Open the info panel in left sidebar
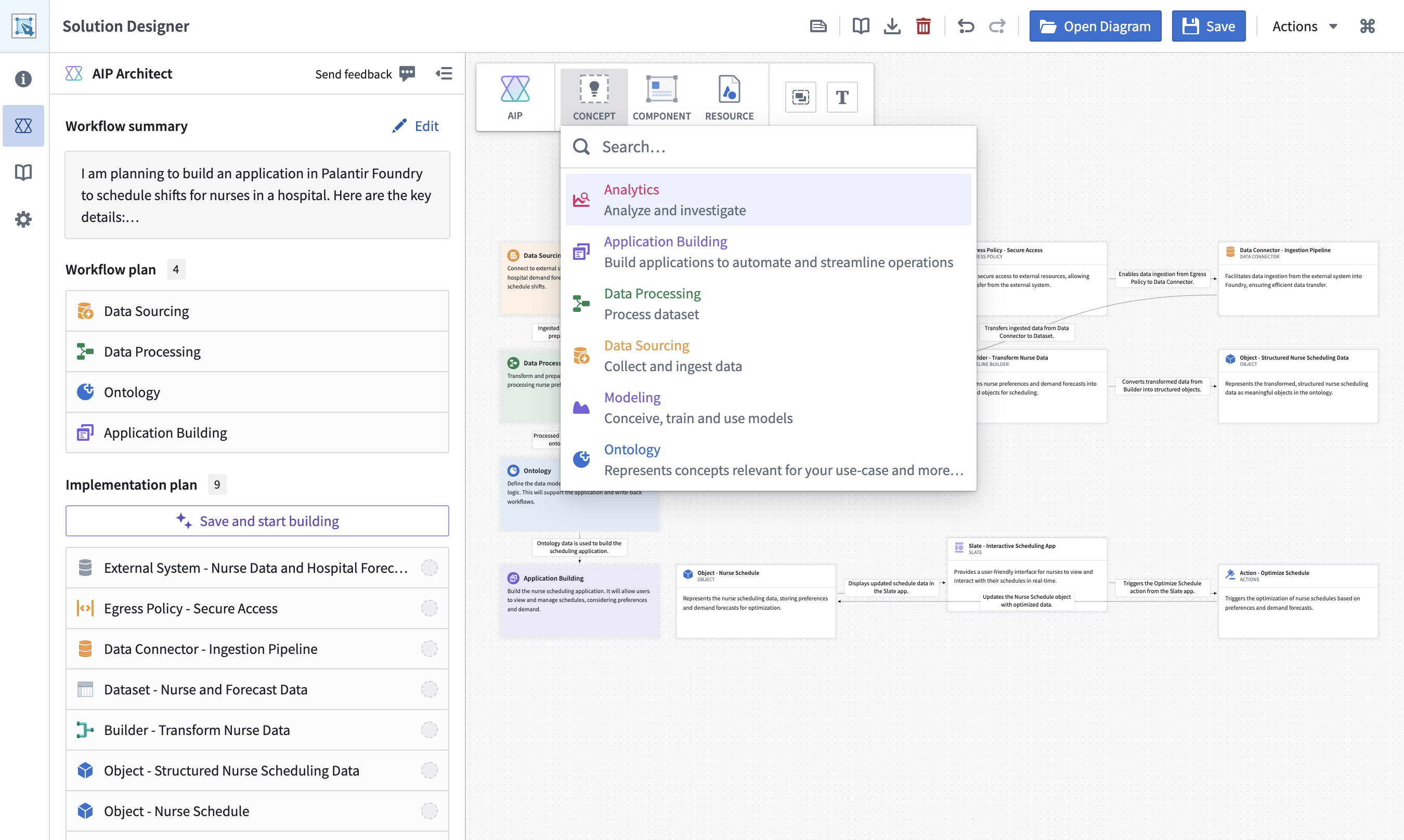Screen dimensions: 1404x840 click(x=23, y=78)
